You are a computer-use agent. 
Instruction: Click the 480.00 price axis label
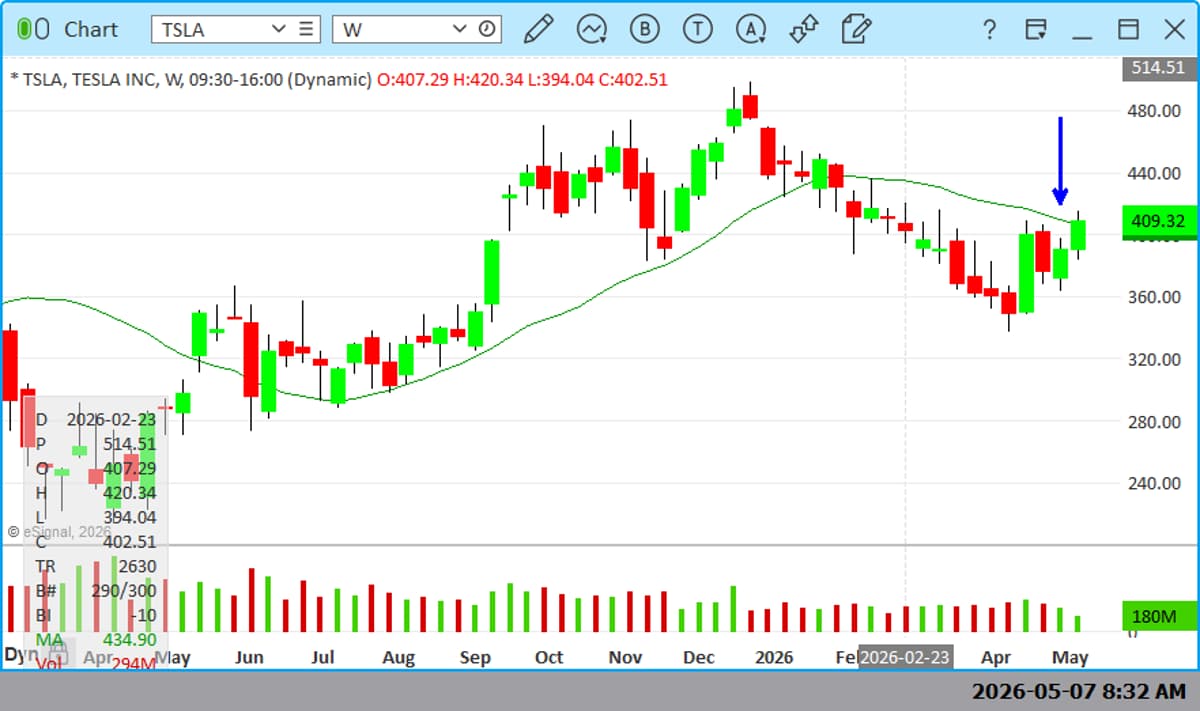(x=1156, y=110)
